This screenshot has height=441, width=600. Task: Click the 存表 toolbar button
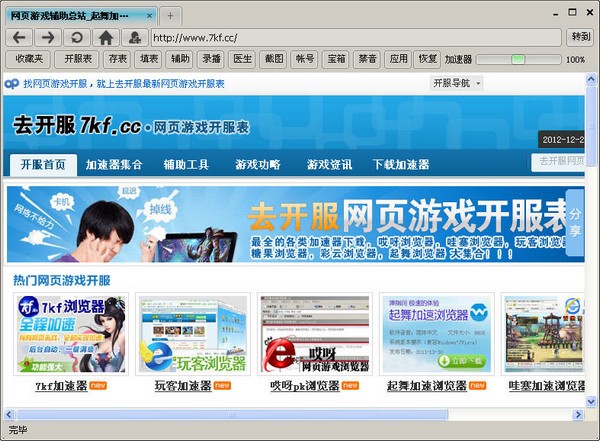coord(117,59)
